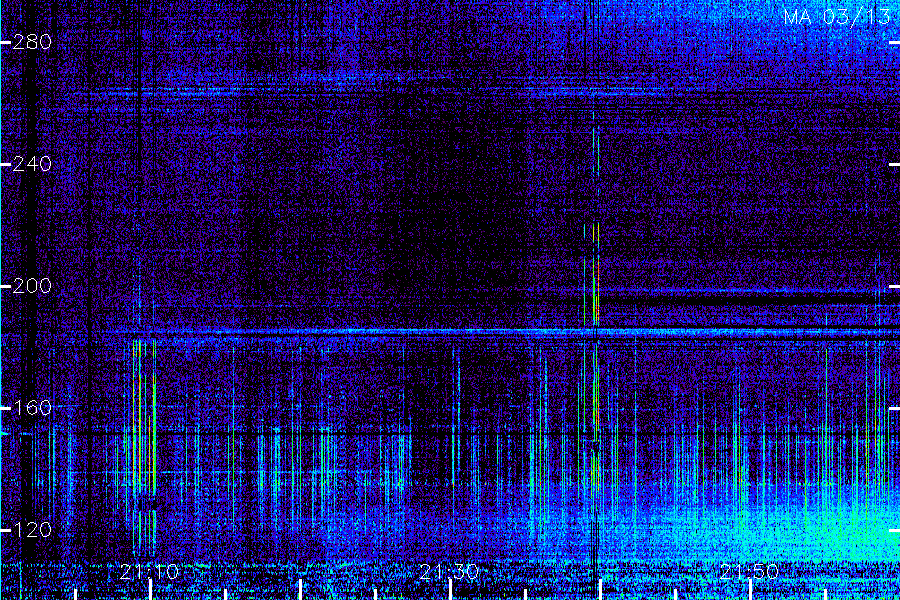
Task: Click the 21:50 time axis label
Action: (749, 571)
